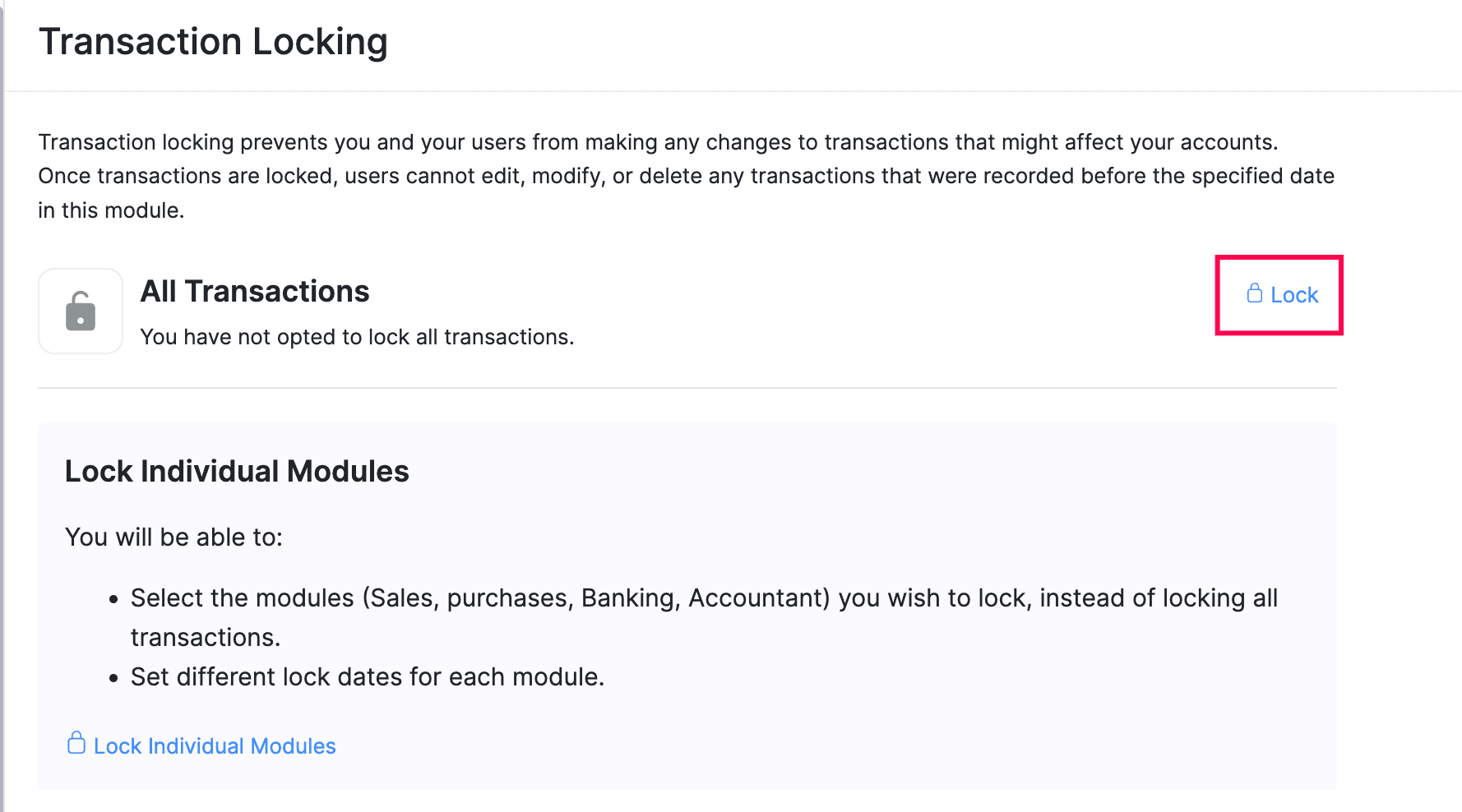1462x812 pixels.
Task: Select the rounded gray square containing the padlock
Action: [80, 311]
